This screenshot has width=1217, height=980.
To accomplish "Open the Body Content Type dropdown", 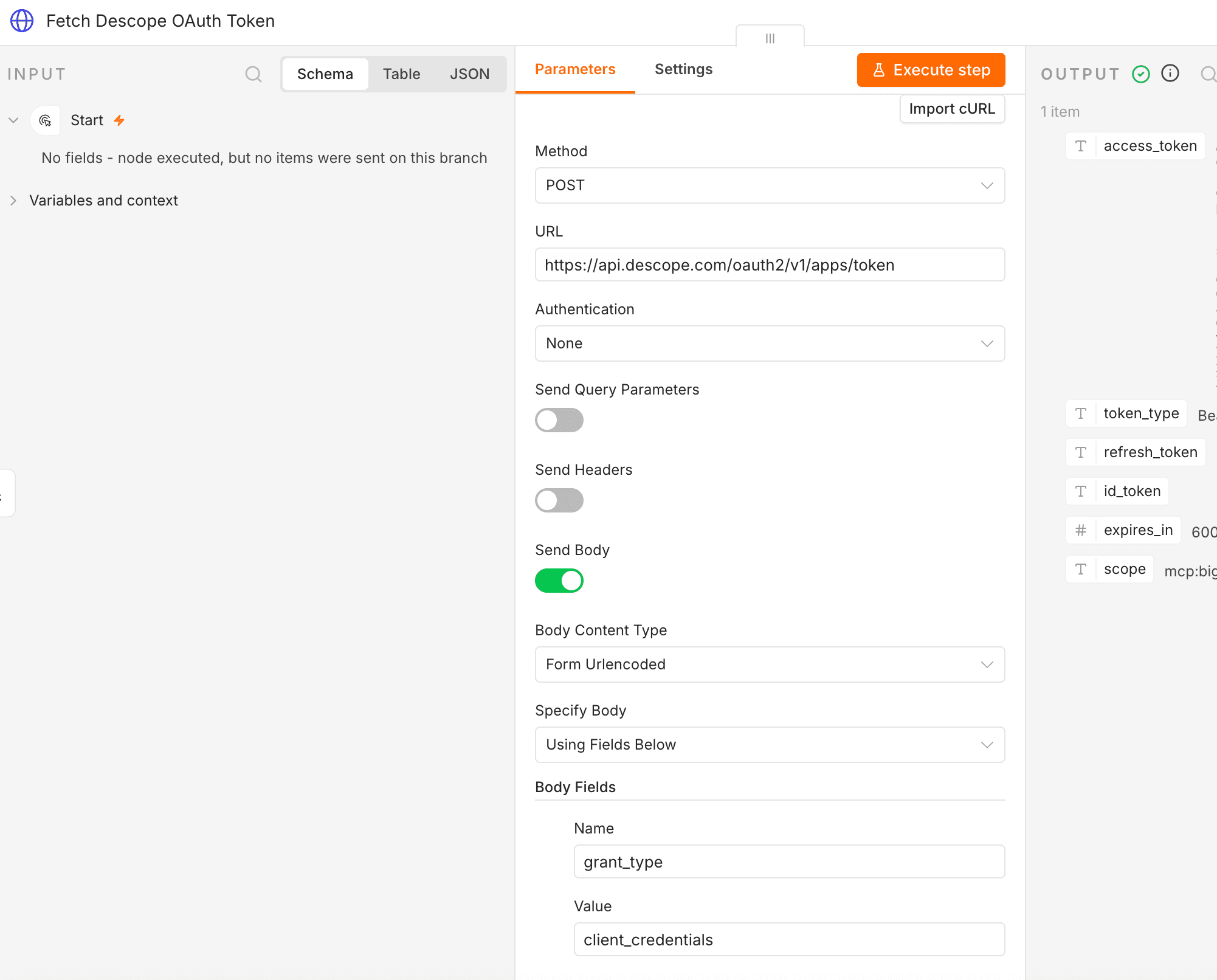I will pyautogui.click(x=770, y=664).
